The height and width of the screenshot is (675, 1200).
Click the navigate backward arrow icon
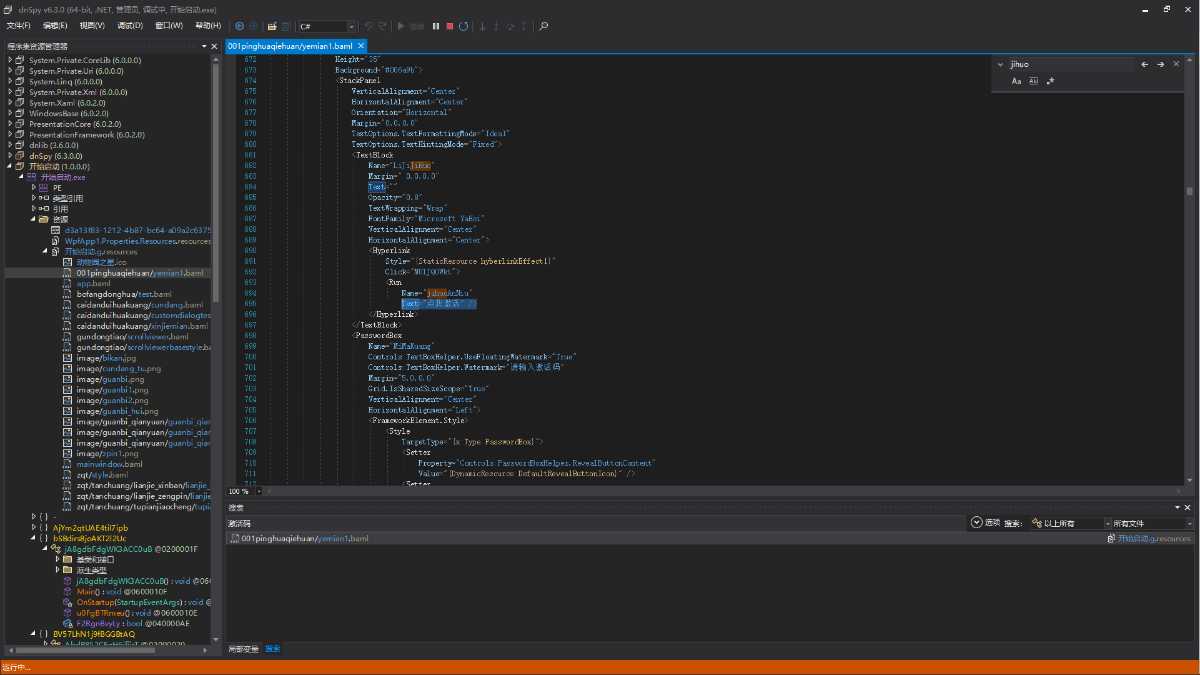pos(239,26)
